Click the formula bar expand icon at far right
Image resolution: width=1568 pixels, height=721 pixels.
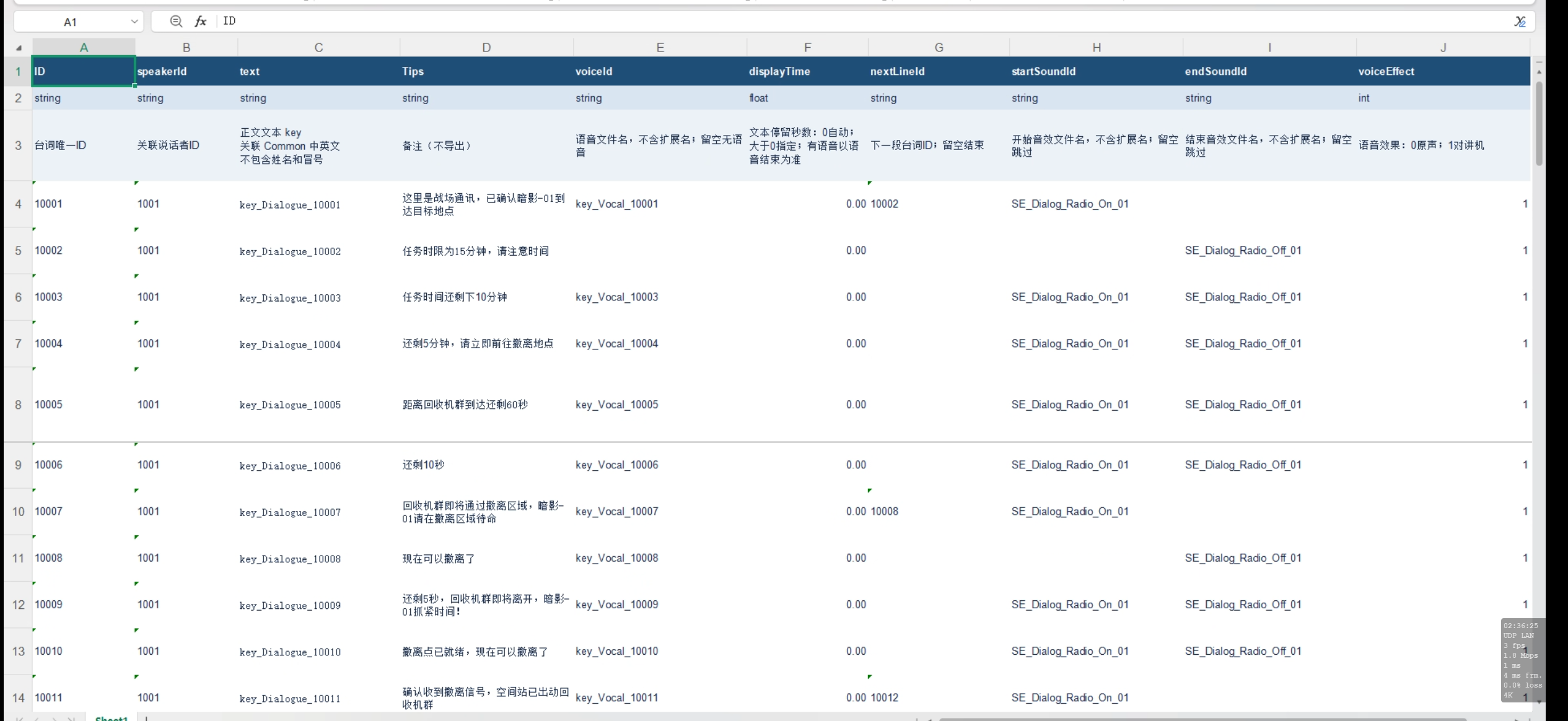[1520, 22]
